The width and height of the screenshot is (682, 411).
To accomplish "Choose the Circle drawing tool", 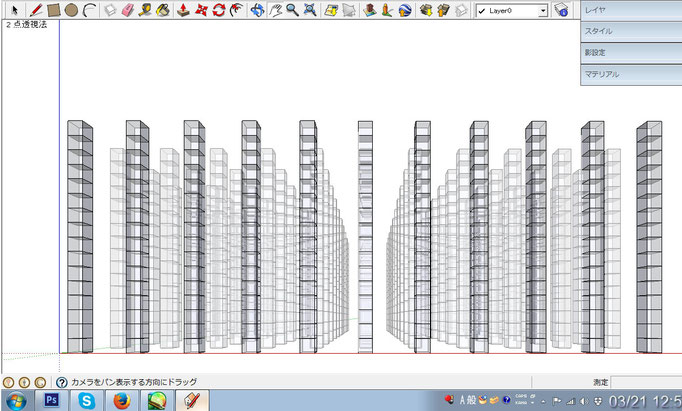I will 71,10.
